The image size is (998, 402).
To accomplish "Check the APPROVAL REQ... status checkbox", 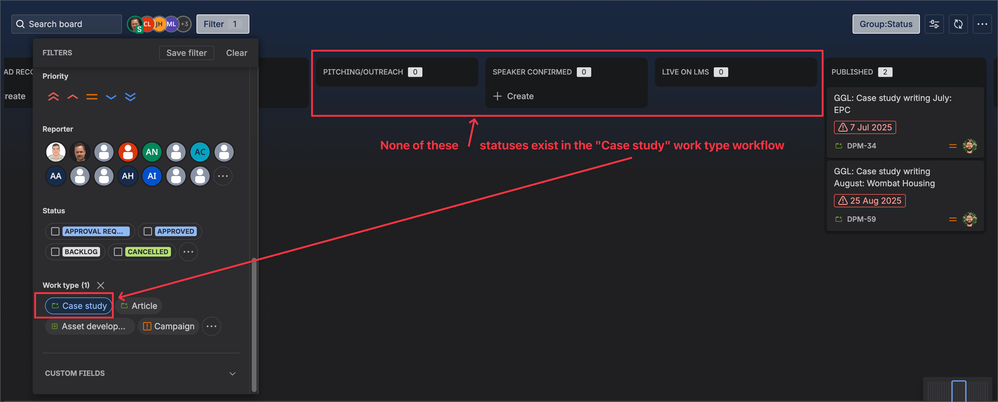I will 55,232.
